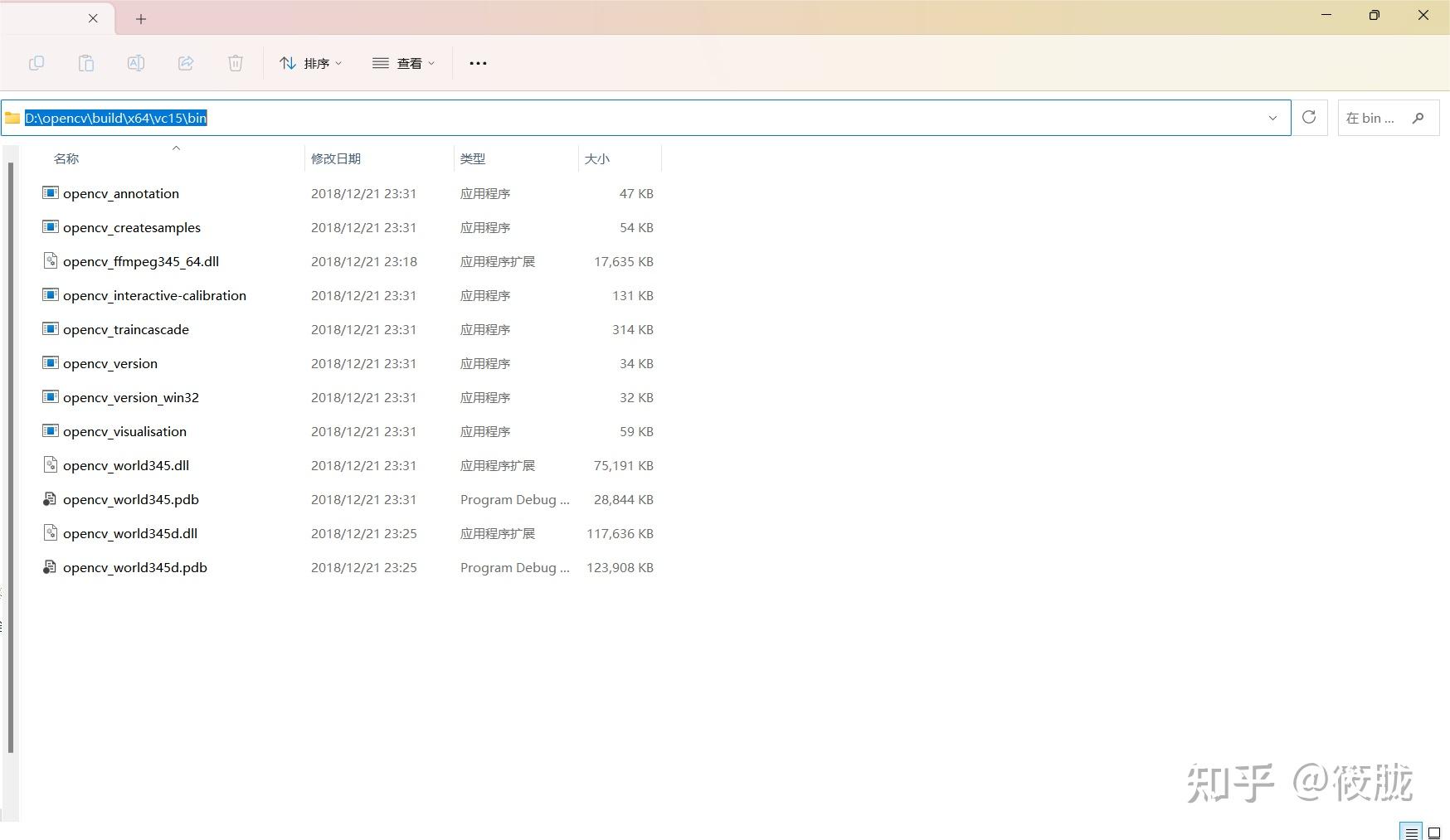Click the address bar path text

(x=115, y=118)
